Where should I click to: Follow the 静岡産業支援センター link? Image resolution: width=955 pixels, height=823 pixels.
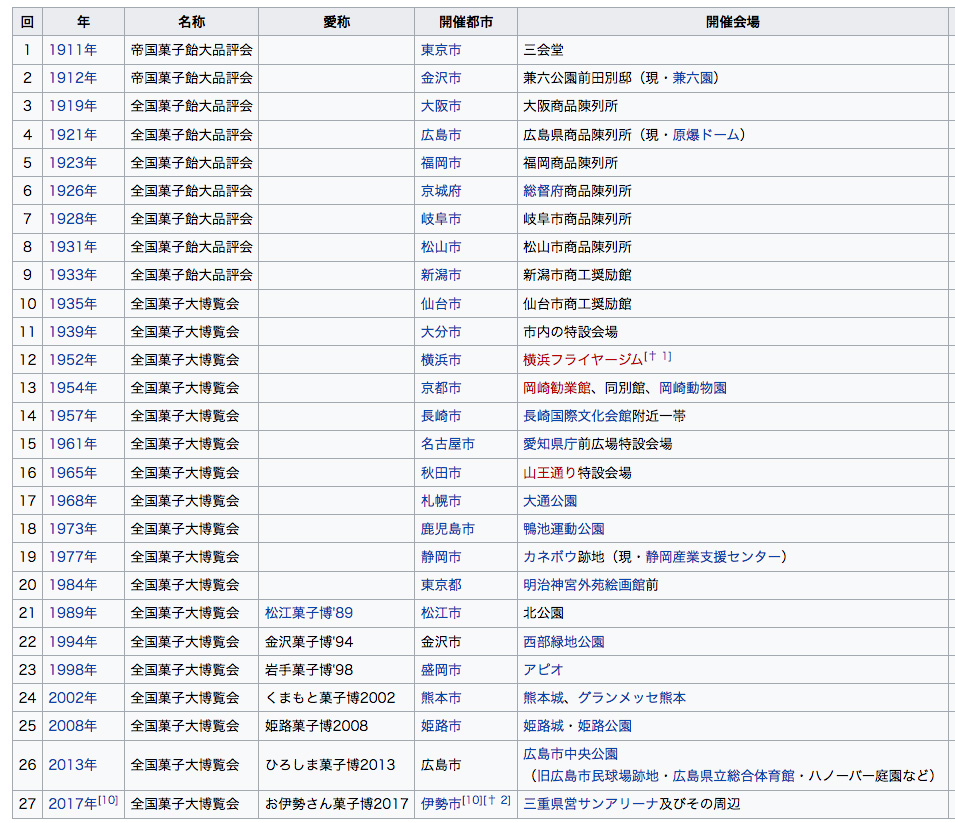(x=713, y=556)
